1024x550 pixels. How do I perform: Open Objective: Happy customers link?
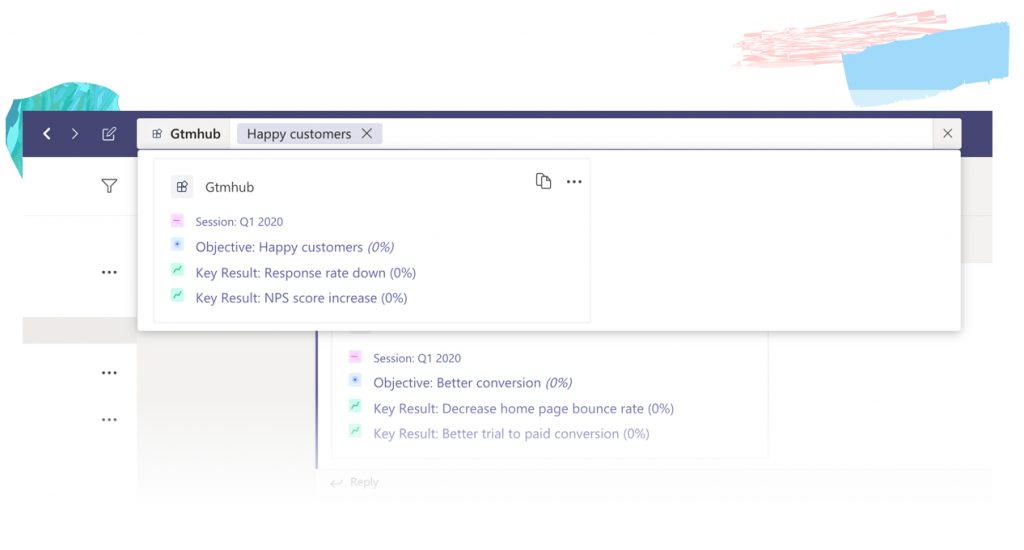[295, 248]
